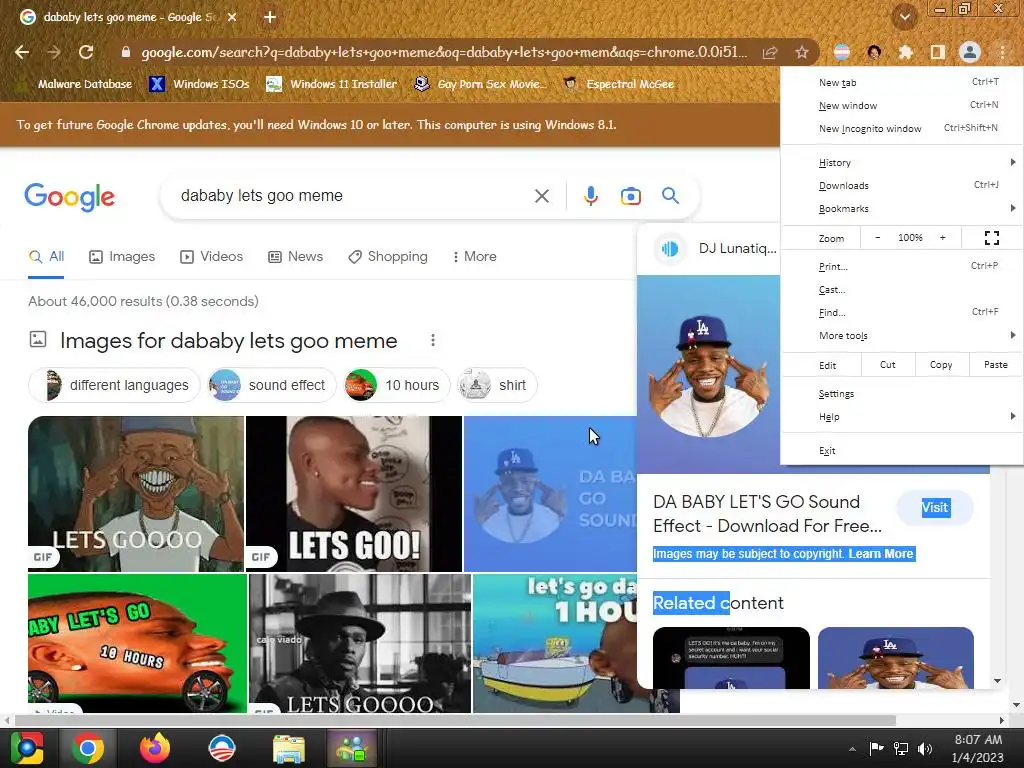Select Print from the Chrome menu
Image resolution: width=1024 pixels, height=768 pixels.
pyautogui.click(x=902, y=266)
